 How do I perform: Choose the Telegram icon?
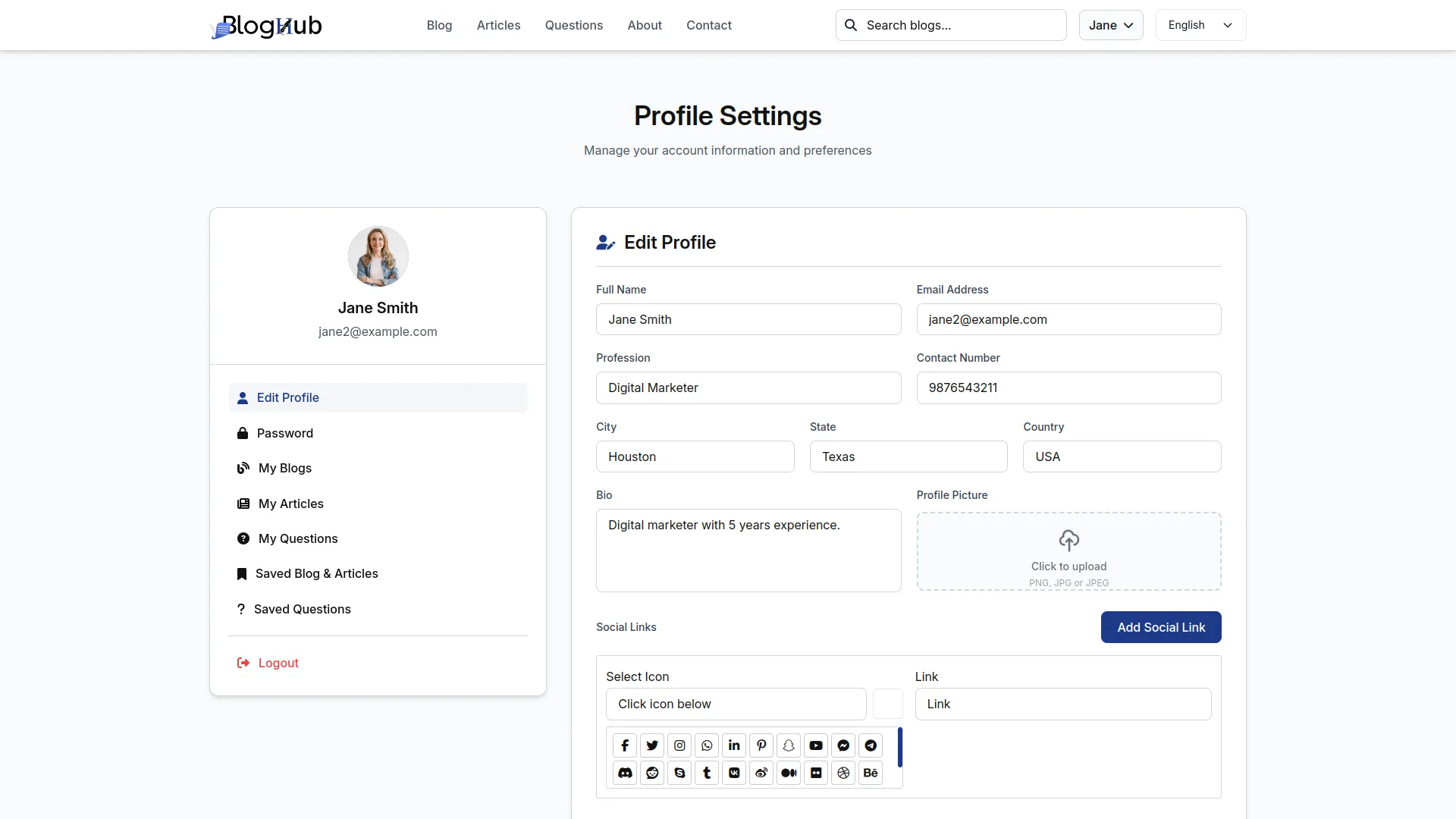[871, 745]
